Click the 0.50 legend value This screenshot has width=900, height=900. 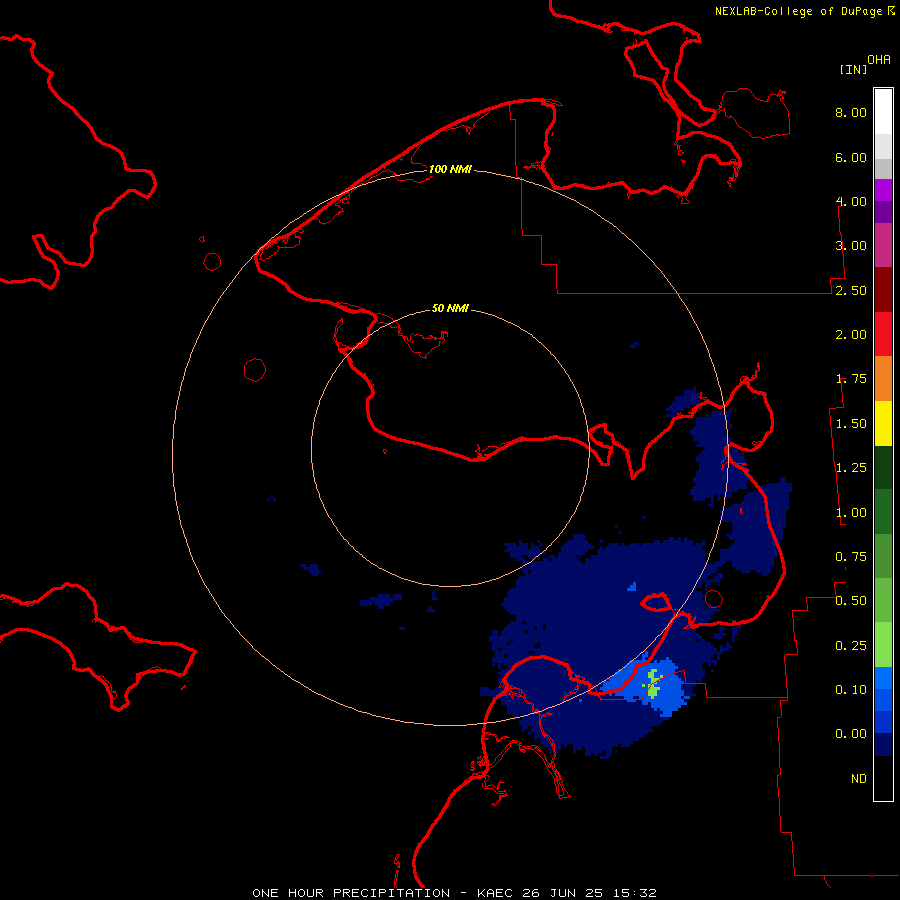point(851,601)
